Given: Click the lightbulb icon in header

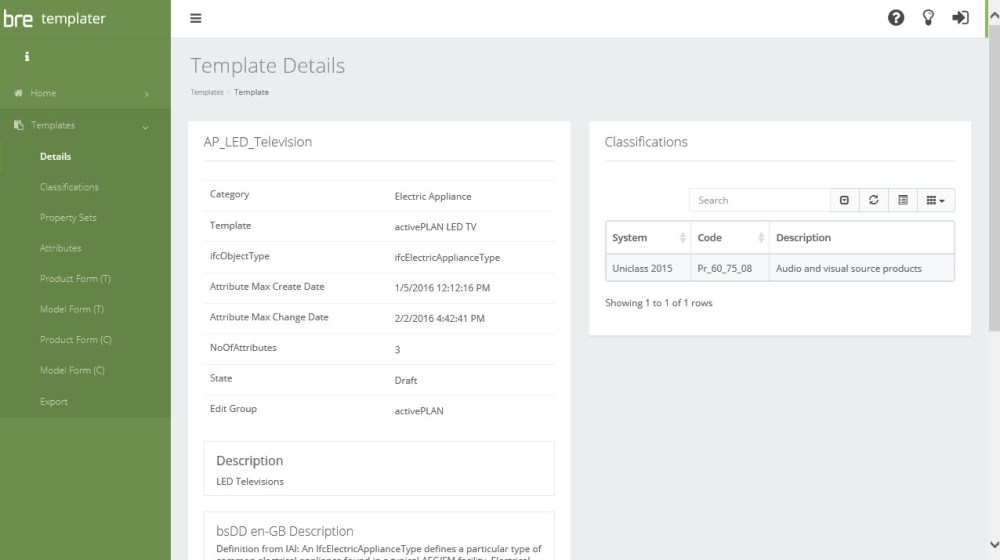Looking at the screenshot, I should pyautogui.click(x=928, y=18).
